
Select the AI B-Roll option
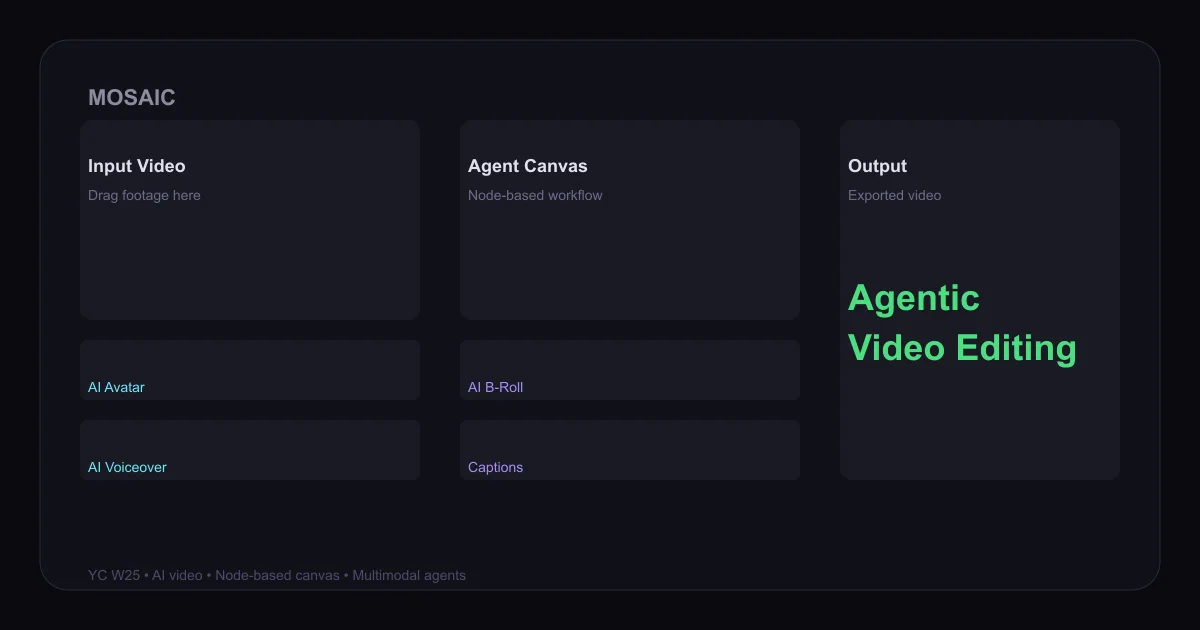[x=630, y=370]
